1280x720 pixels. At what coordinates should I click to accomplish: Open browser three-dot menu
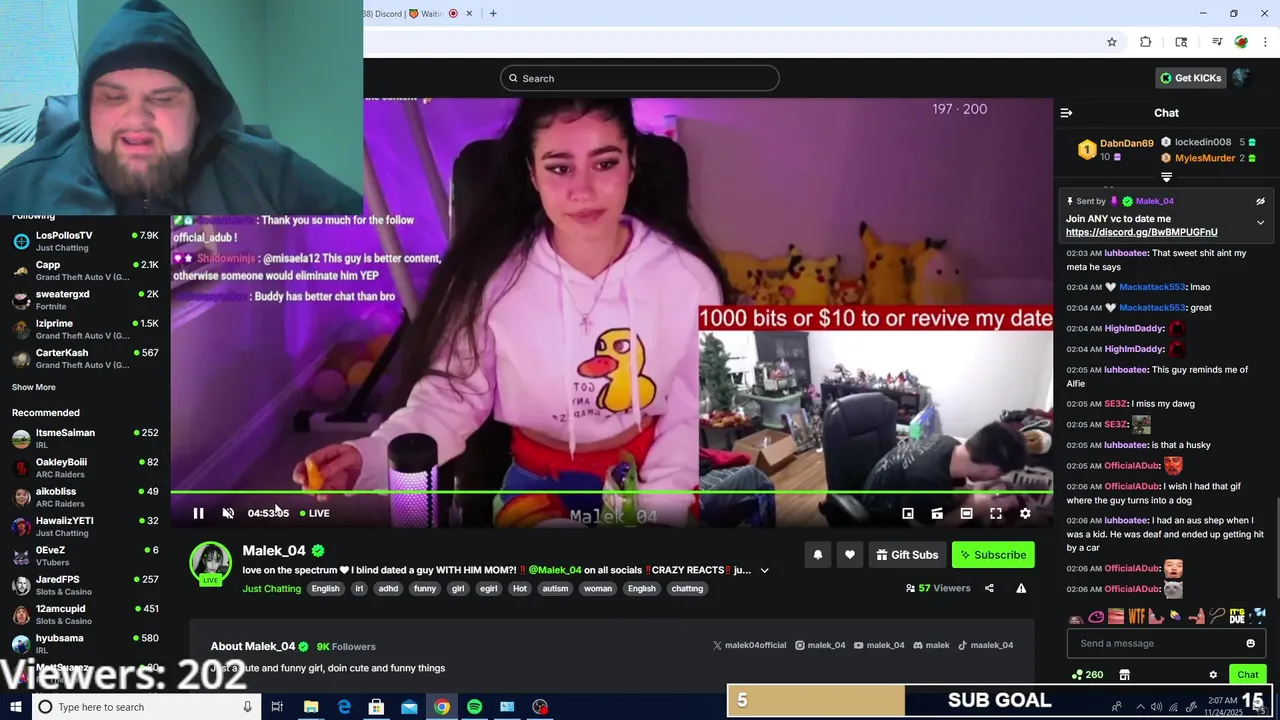1267,42
